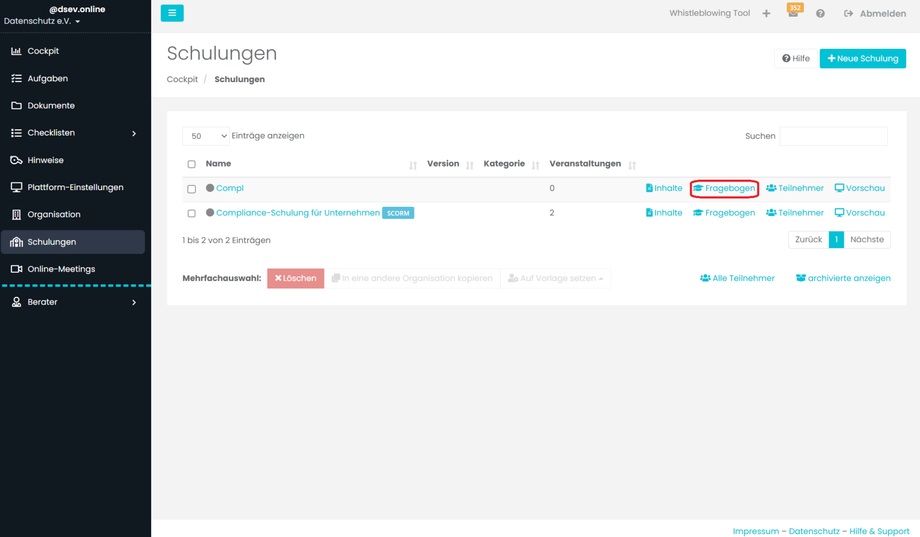
Task: Click the Cockpit breadcrumb link
Action: [x=182, y=79]
